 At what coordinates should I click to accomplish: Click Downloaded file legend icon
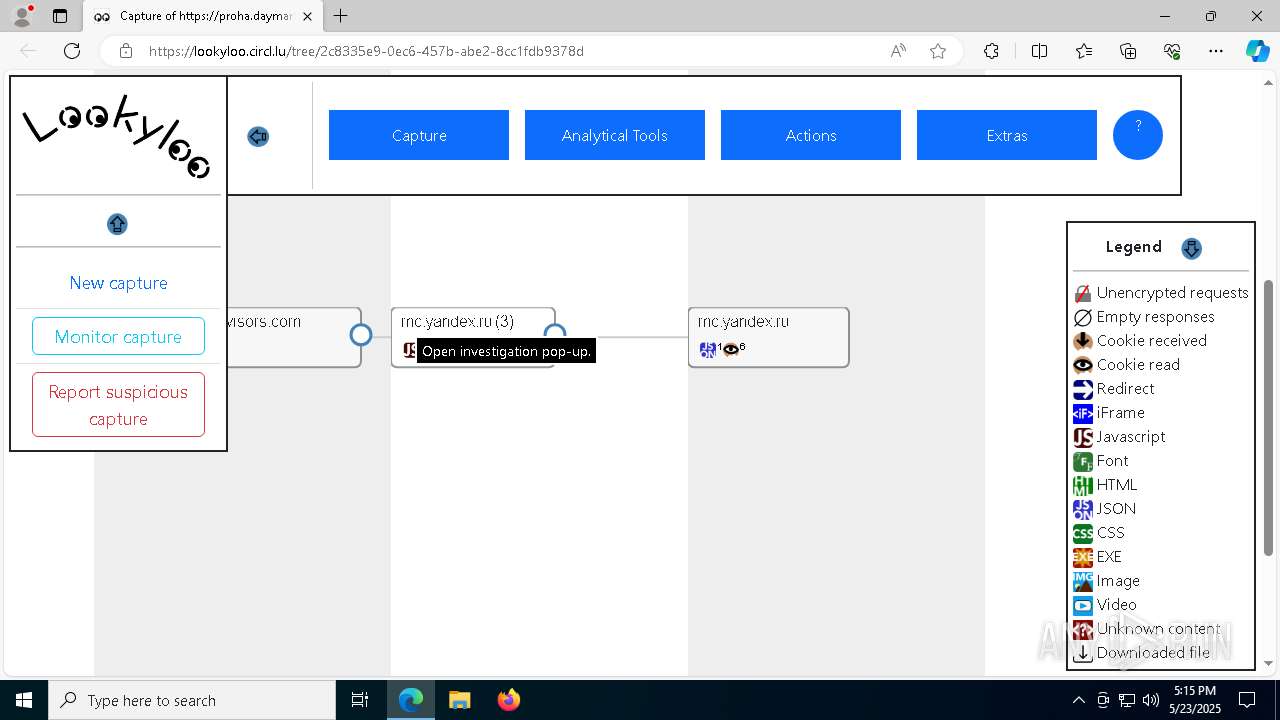1083,653
